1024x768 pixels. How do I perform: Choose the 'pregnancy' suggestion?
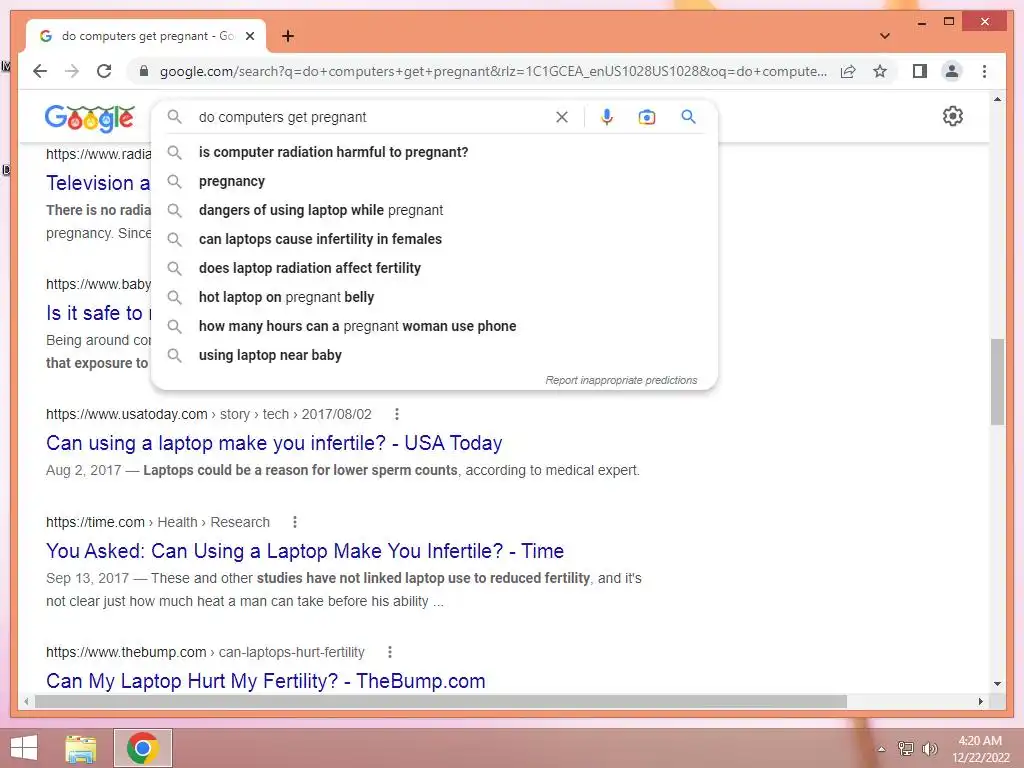tap(434, 181)
